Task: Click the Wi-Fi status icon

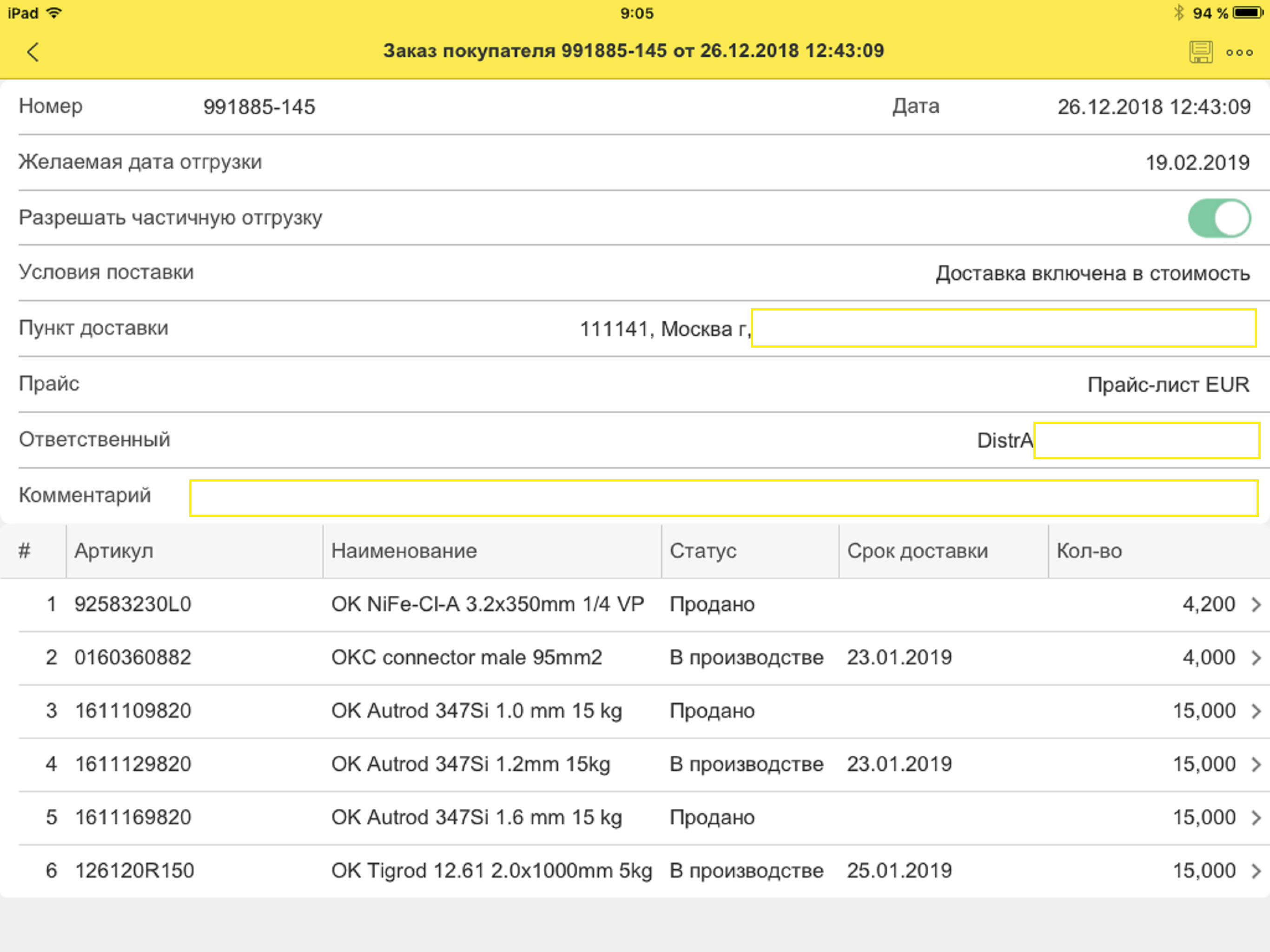Action: pyautogui.click(x=54, y=13)
